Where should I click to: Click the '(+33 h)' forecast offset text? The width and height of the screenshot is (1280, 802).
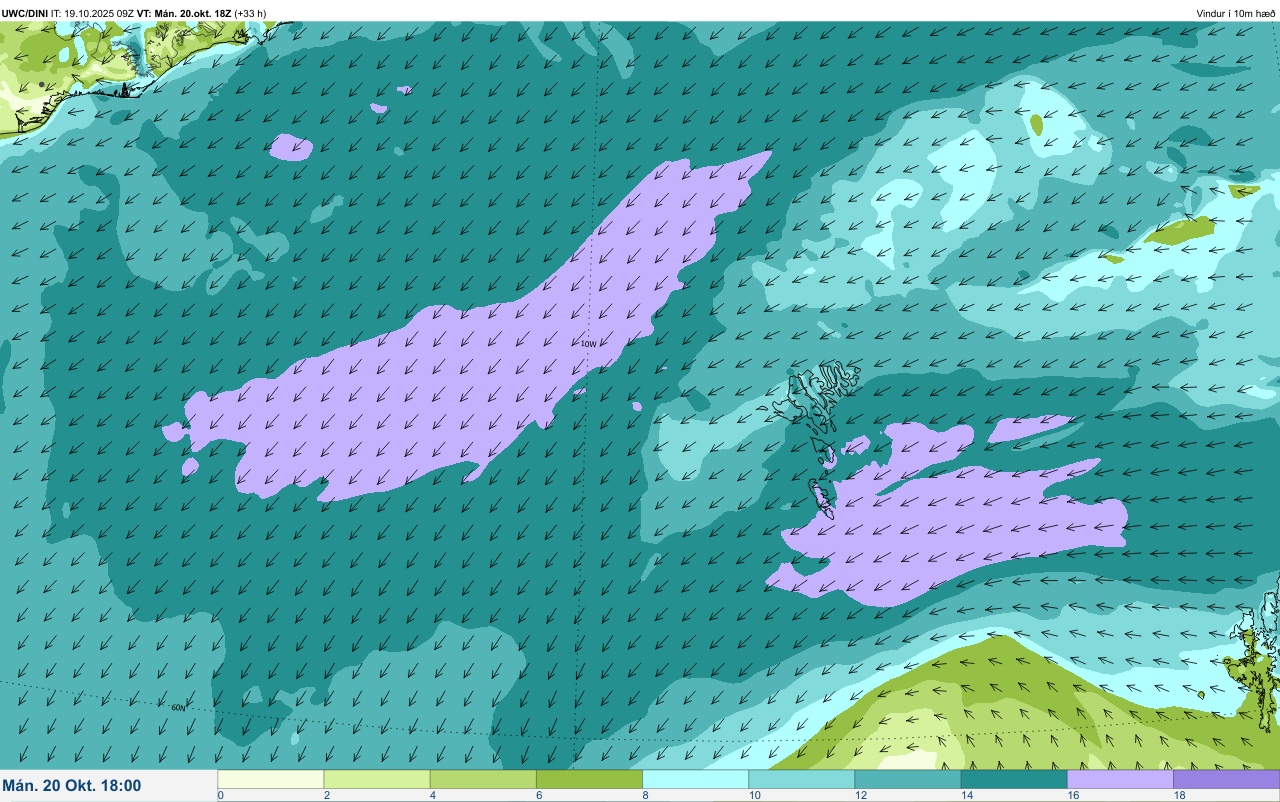[250, 13]
